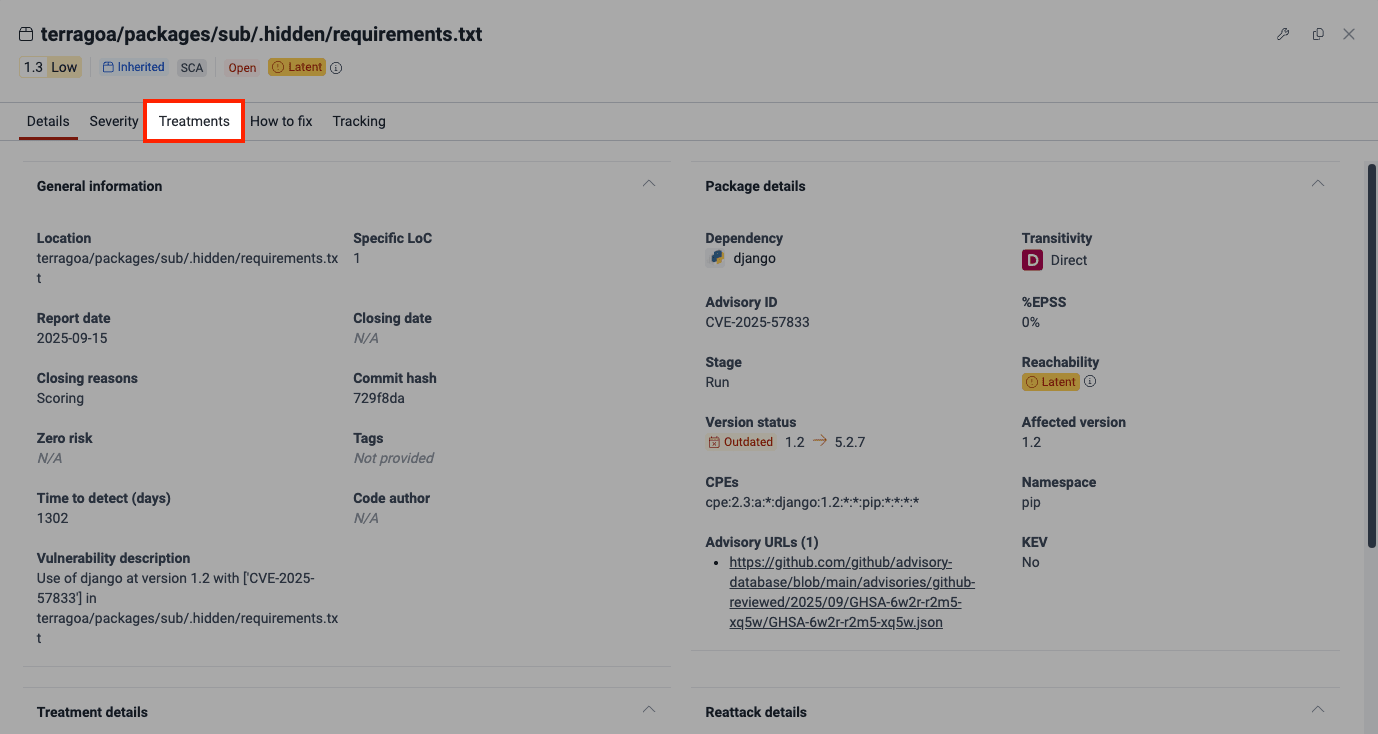The height and width of the screenshot is (734, 1378).
Task: Expand the Reattack details section
Action: point(1317,708)
